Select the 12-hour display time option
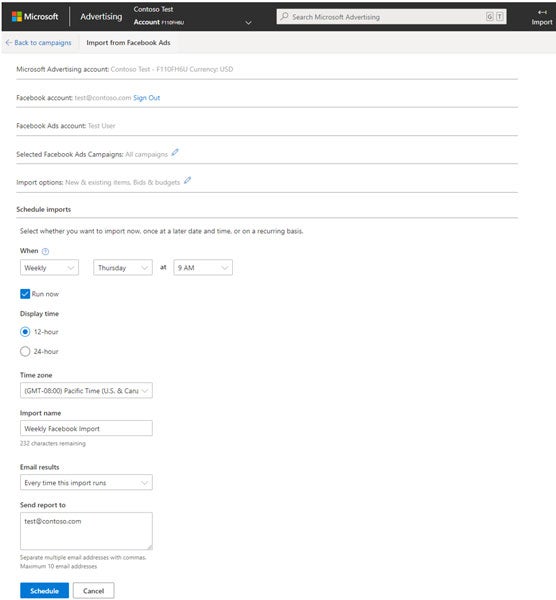 25,332
